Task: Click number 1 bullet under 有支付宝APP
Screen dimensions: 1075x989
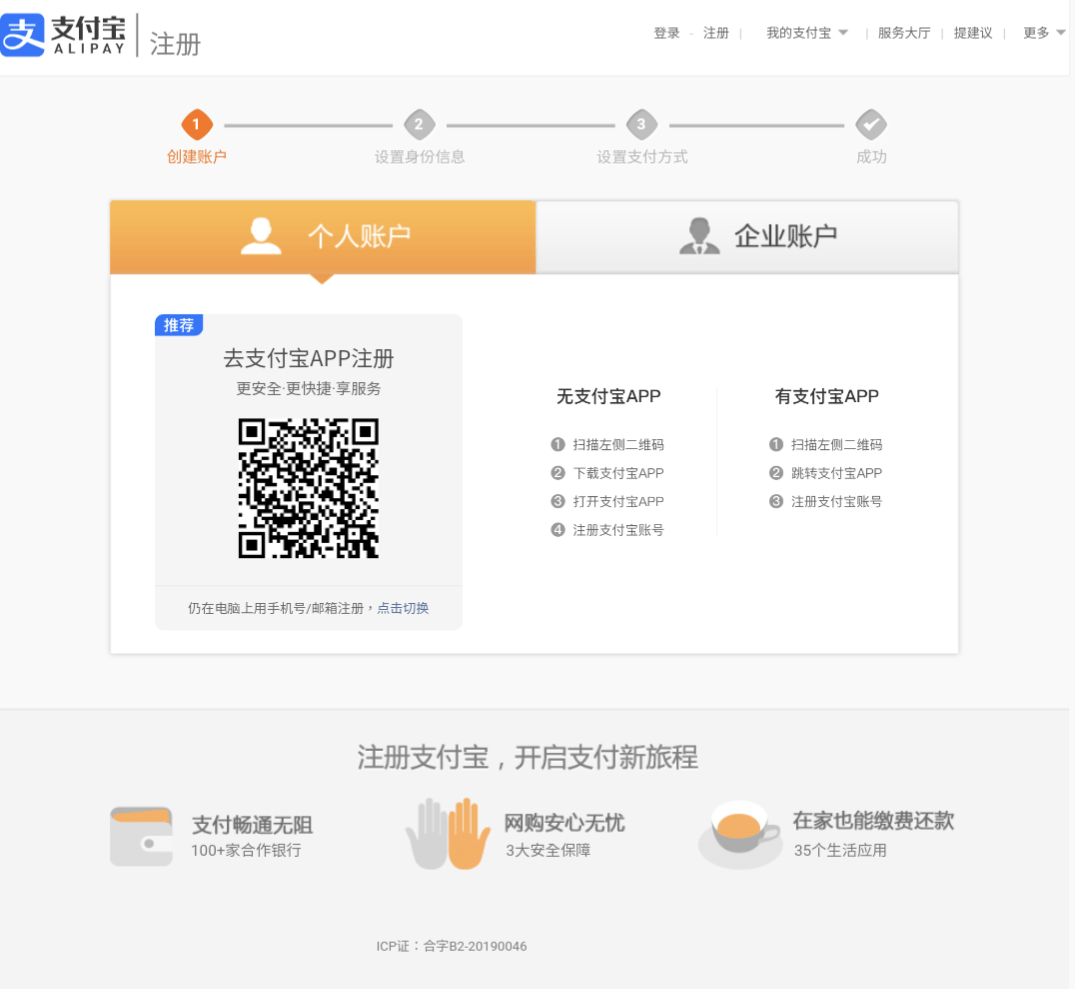Action: 776,444
